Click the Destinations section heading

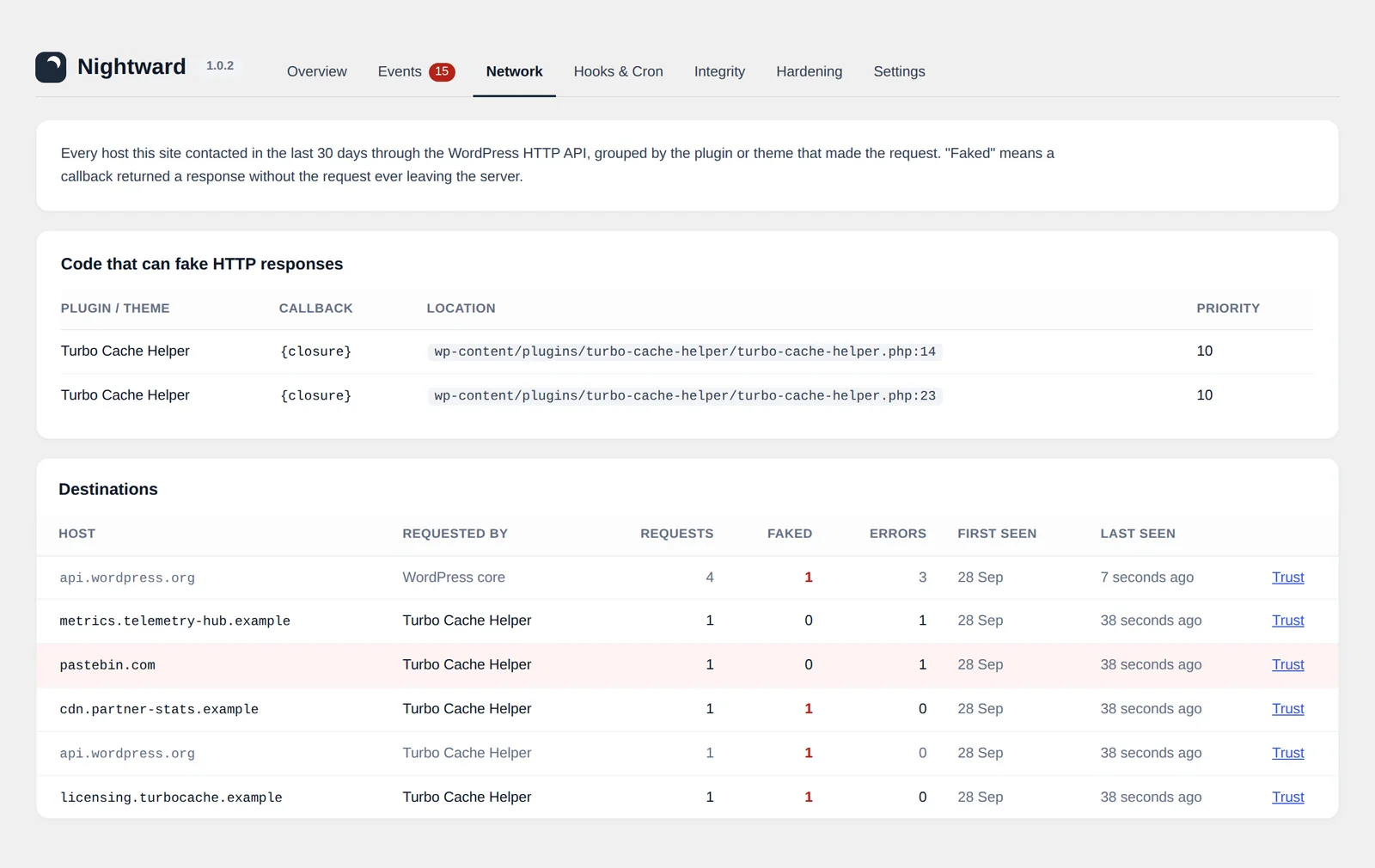(108, 489)
